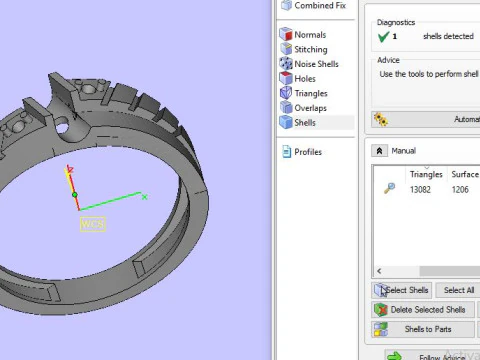Screen dimensions: 480x360
Task: Click the Follow Advice button
Action: pos(432,355)
